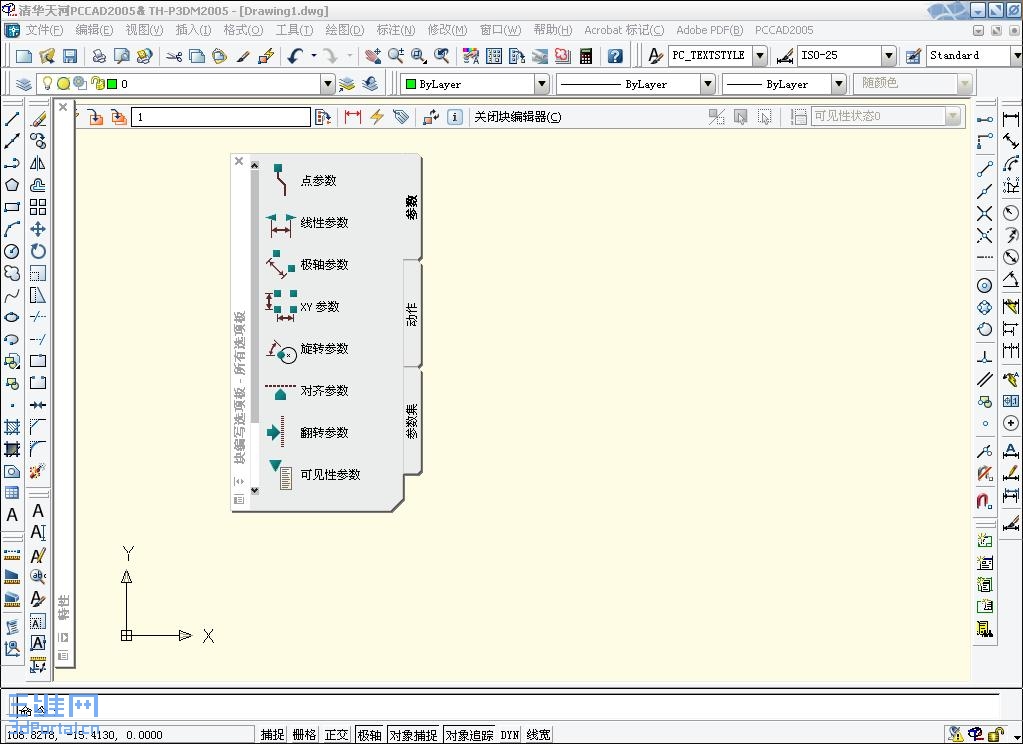Image resolution: width=1023 pixels, height=744 pixels.
Task: Toggle Snap (捕捉) in status bar
Action: [272, 735]
